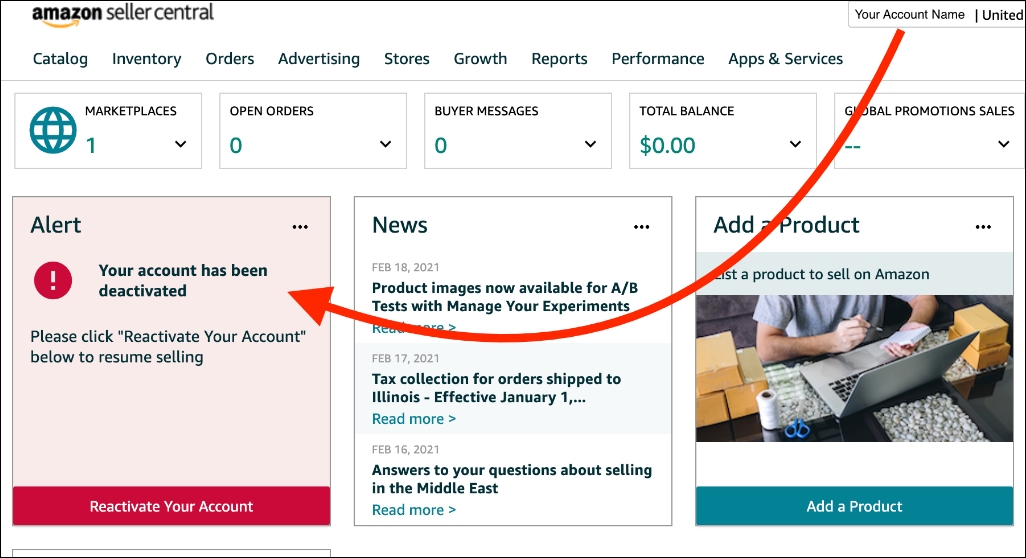The image size is (1026, 558).
Task: Click the Amazon Seller Central logo
Action: 122,14
